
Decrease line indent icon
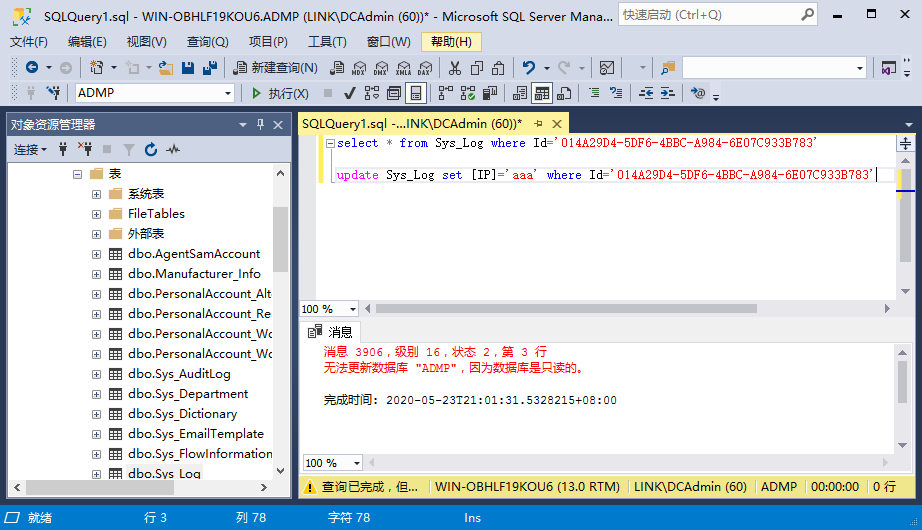(646, 93)
